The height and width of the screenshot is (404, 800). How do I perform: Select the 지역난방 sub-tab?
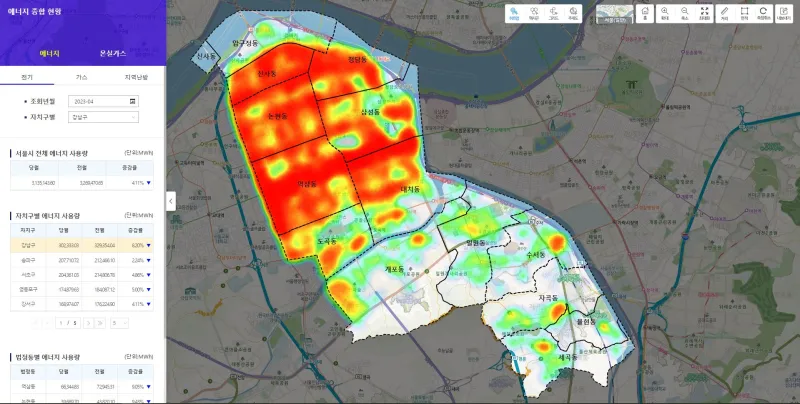coord(135,76)
